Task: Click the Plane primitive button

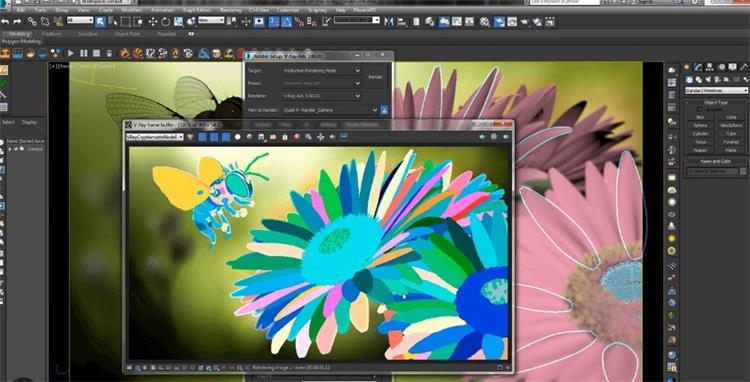Action: [x=731, y=150]
